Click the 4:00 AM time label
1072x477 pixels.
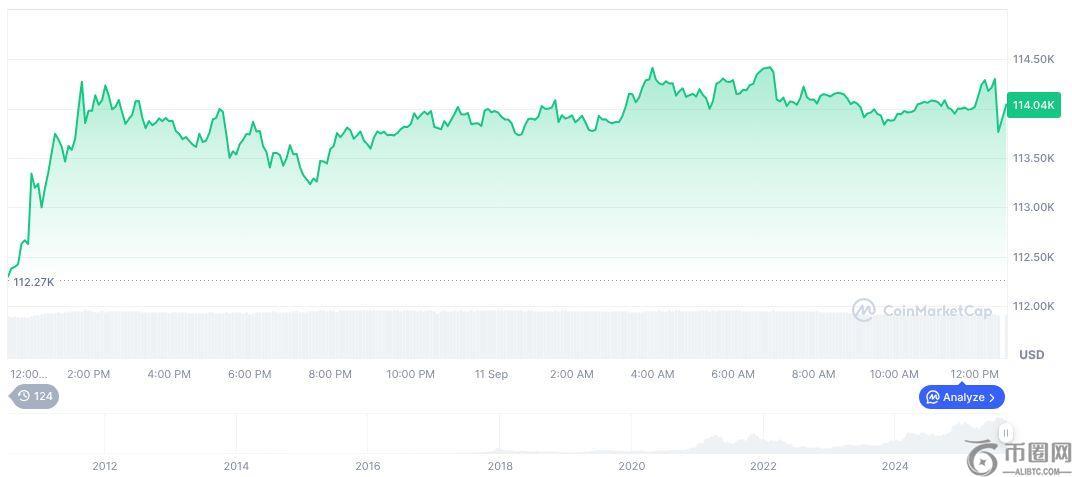pyautogui.click(x=652, y=374)
